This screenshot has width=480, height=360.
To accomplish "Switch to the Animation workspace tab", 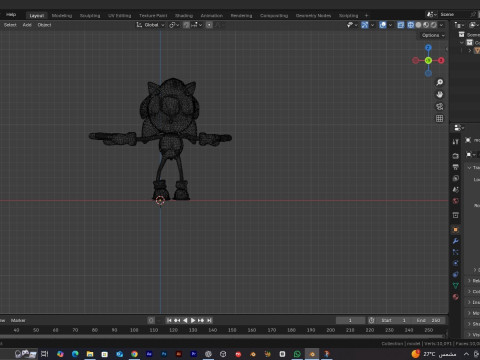I will 212,16.
